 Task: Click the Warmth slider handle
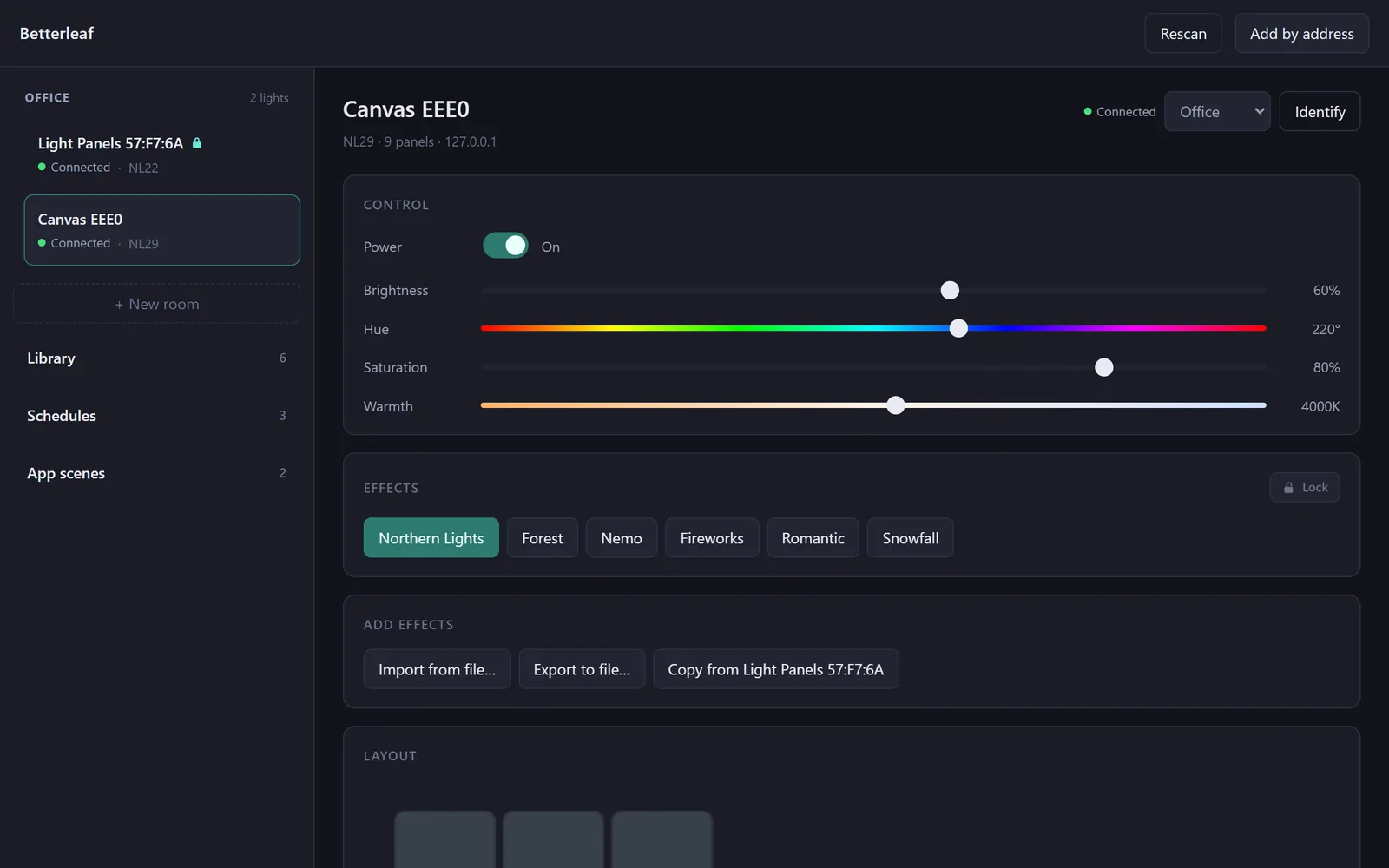pos(896,405)
